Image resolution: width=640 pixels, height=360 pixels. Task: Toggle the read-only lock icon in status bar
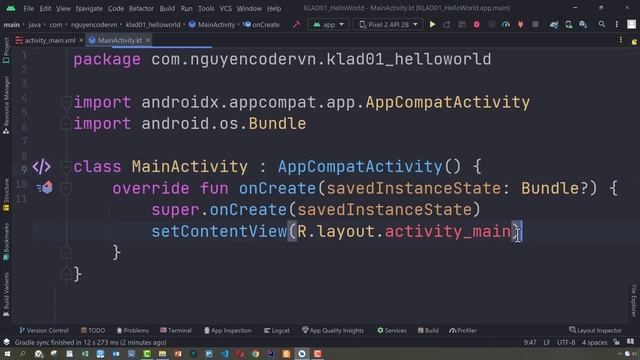pos(616,342)
